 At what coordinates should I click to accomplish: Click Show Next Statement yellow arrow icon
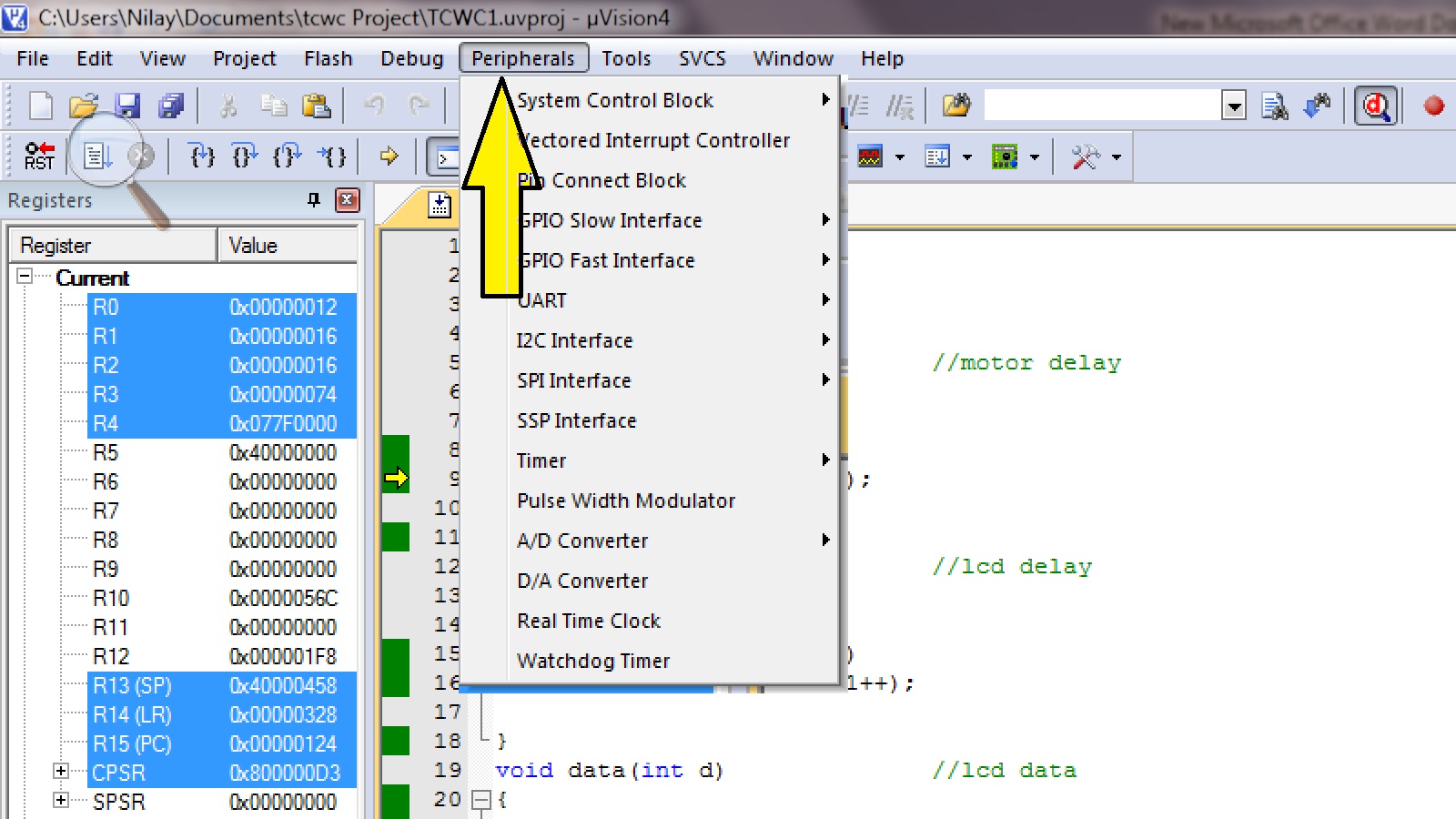389,157
